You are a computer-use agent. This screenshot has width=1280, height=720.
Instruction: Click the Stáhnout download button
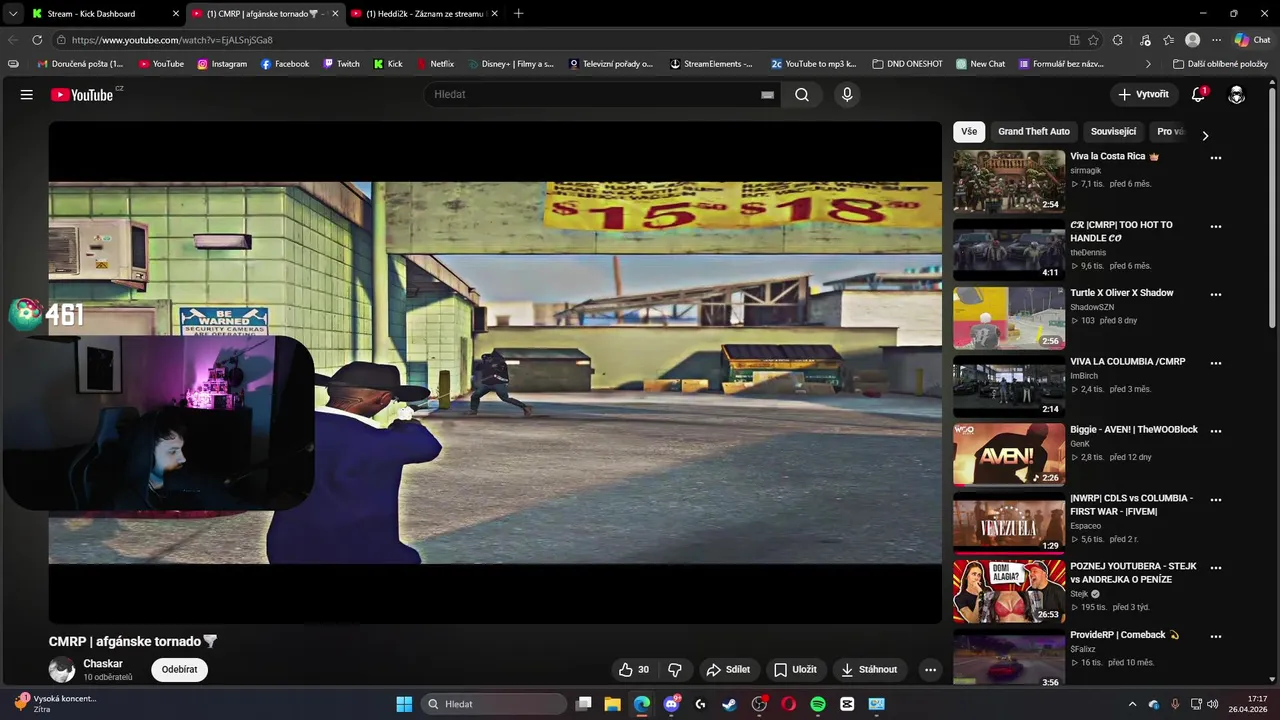point(869,670)
